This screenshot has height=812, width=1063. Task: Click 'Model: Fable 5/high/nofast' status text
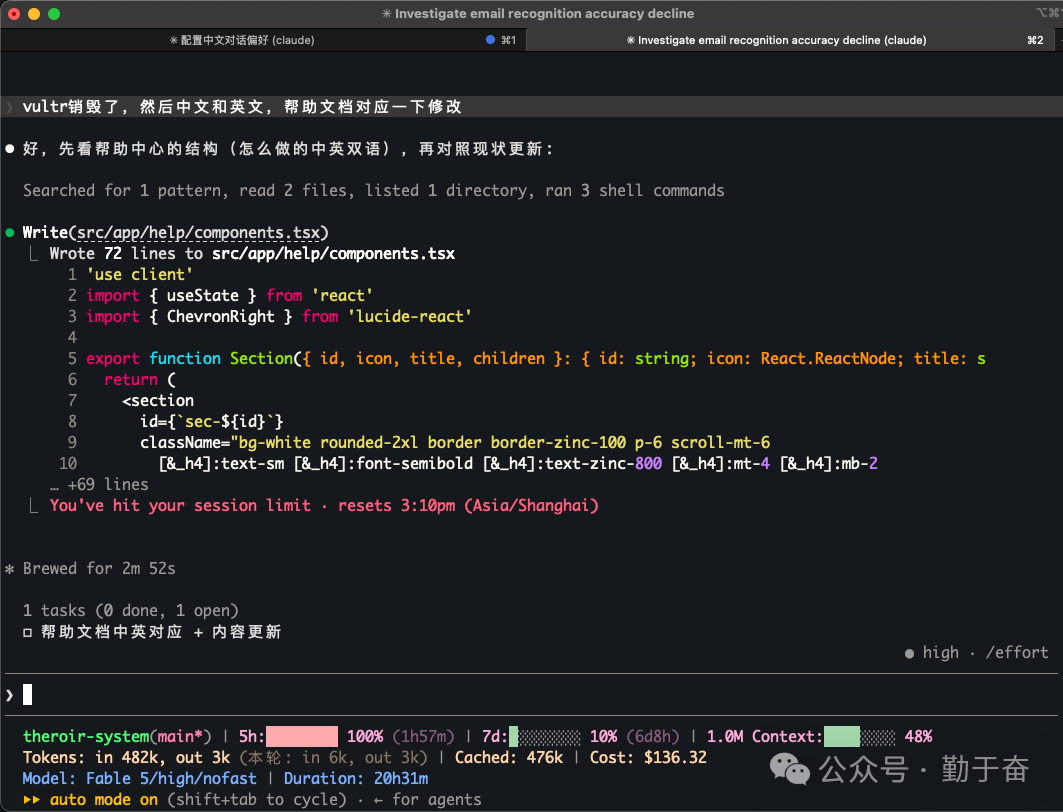[140, 779]
